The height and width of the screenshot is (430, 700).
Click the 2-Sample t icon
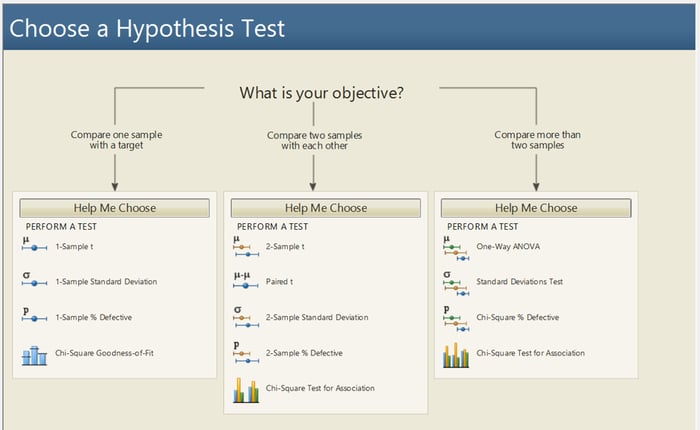click(245, 246)
